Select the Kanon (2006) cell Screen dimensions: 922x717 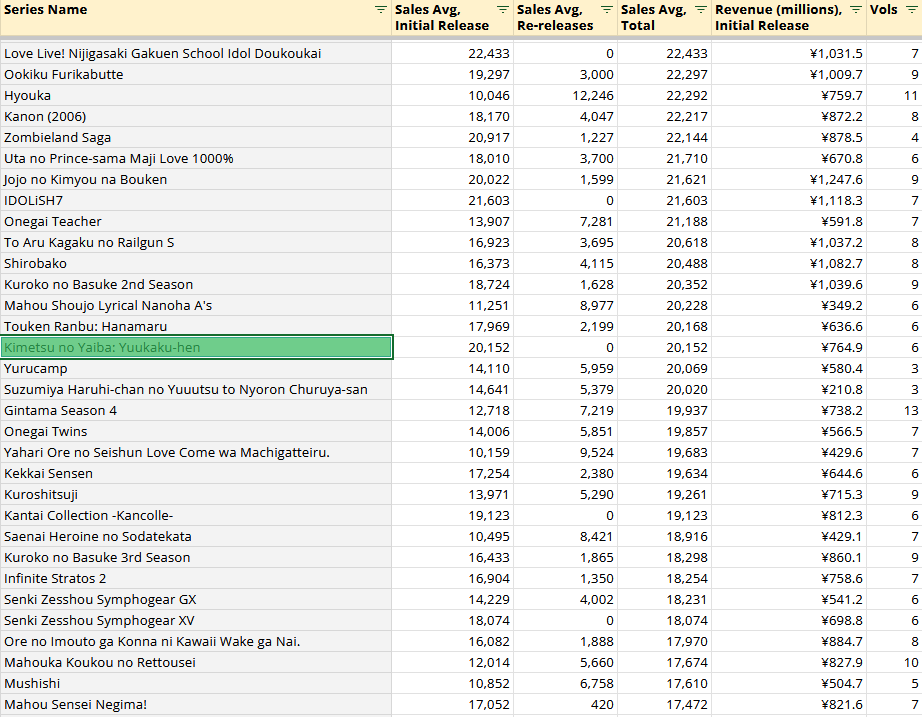[196, 116]
